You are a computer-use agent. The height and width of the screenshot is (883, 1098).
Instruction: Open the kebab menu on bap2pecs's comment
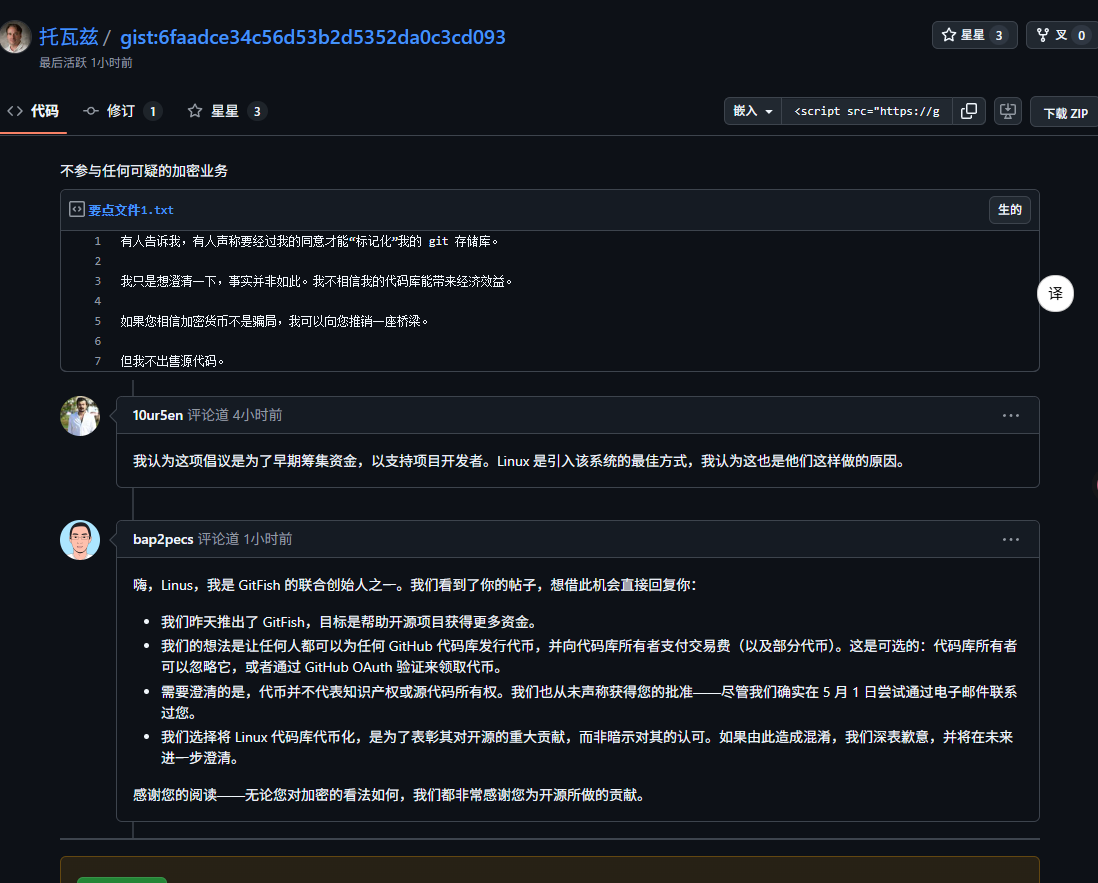[x=1010, y=538]
